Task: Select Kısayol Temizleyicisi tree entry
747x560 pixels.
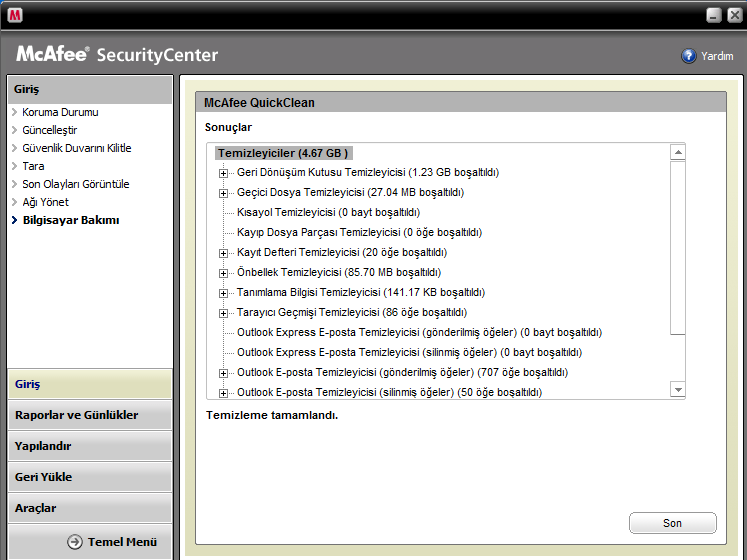Action: pos(328,213)
